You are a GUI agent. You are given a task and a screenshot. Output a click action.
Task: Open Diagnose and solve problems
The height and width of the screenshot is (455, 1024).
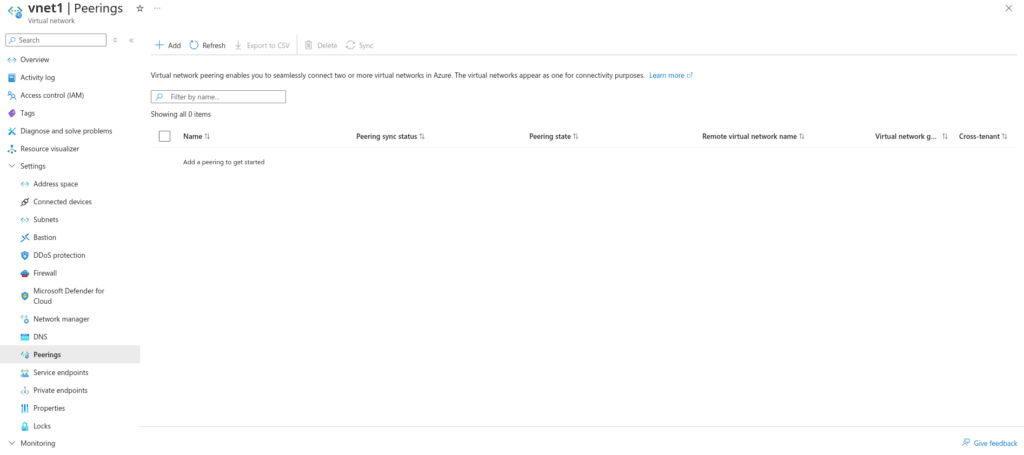tap(66, 131)
